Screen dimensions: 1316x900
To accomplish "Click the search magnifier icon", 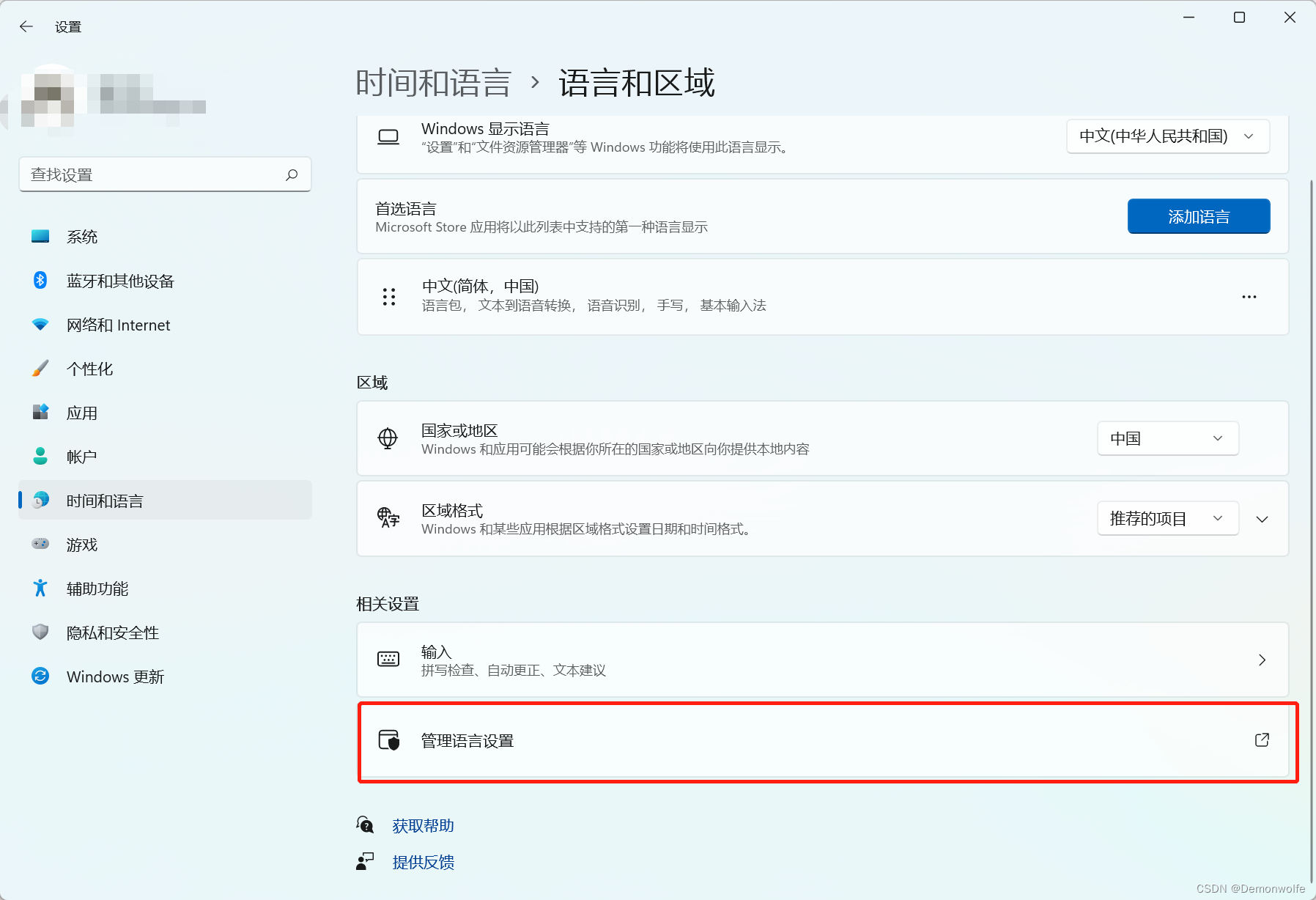I will [x=292, y=174].
